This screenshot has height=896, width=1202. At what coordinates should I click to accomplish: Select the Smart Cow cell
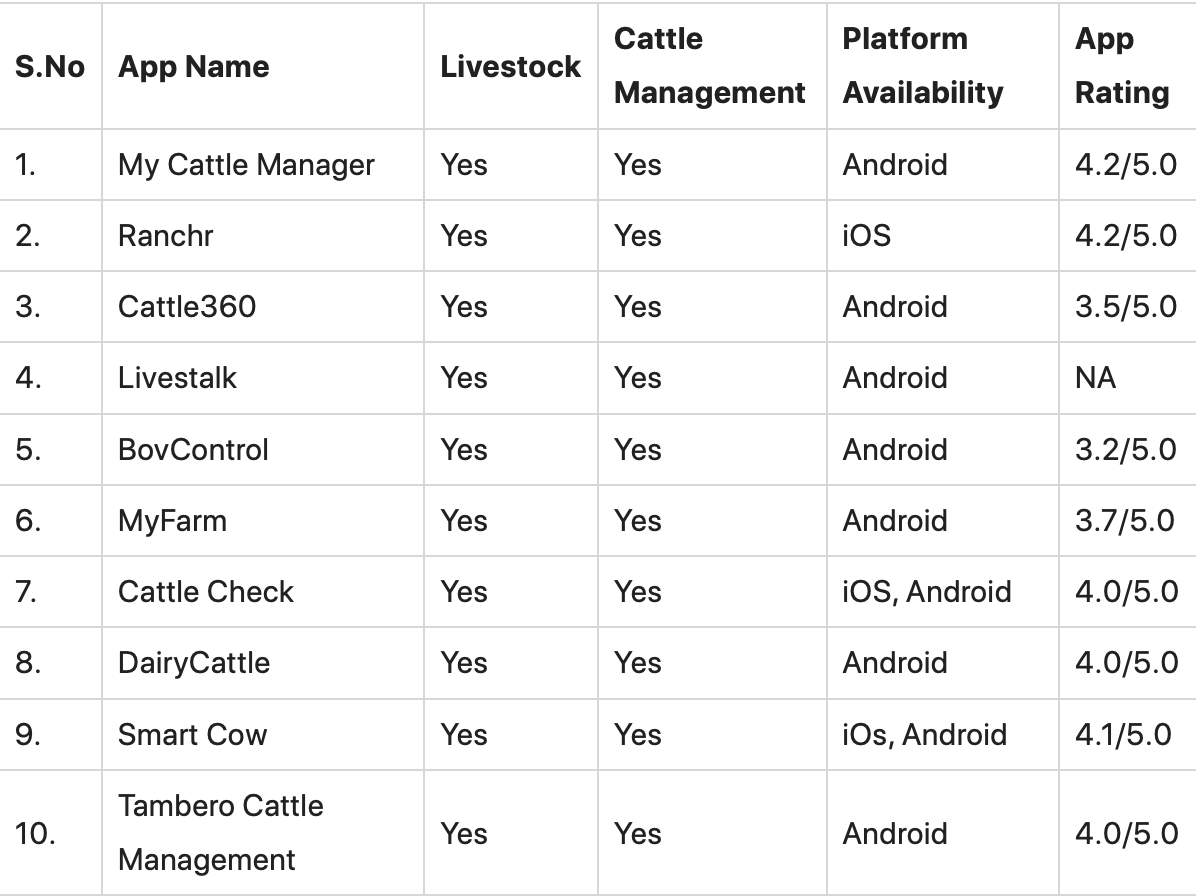click(192, 735)
